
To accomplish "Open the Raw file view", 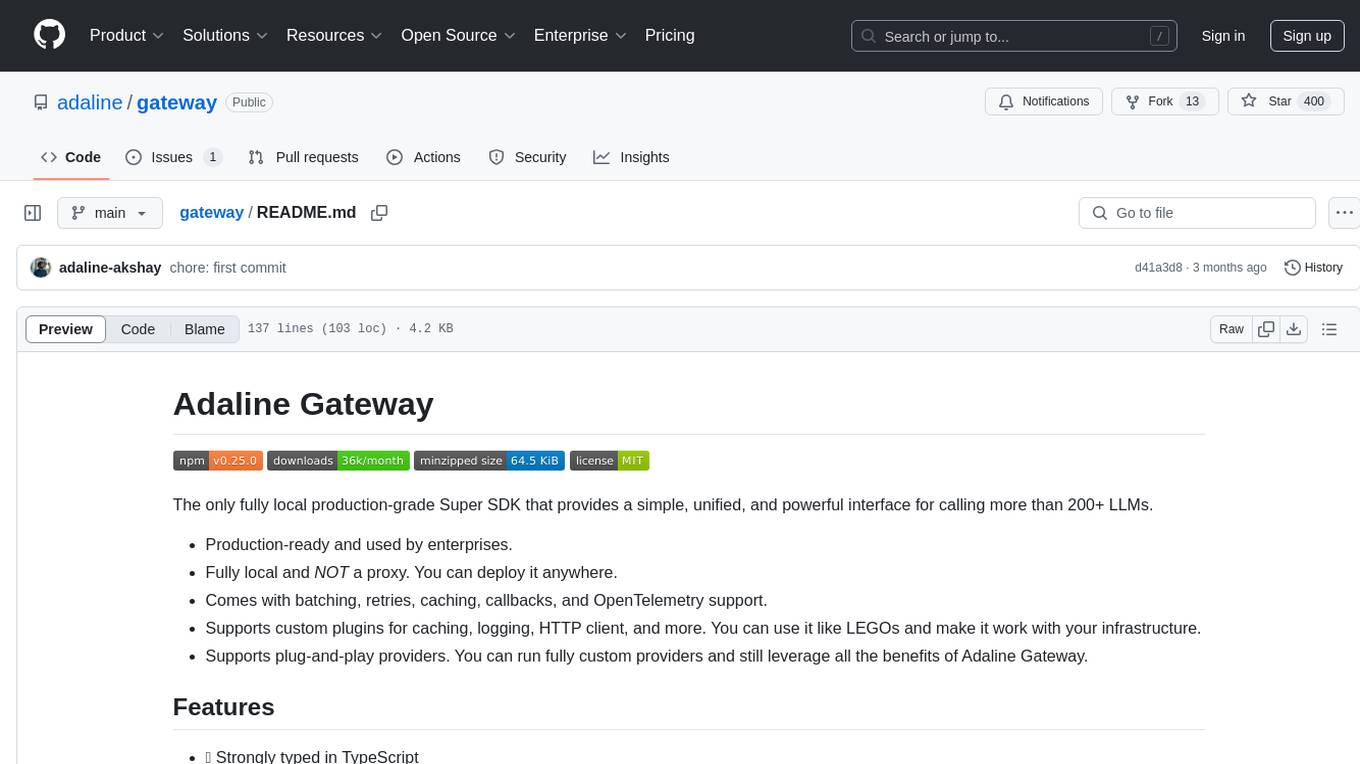I will click(x=1231, y=329).
